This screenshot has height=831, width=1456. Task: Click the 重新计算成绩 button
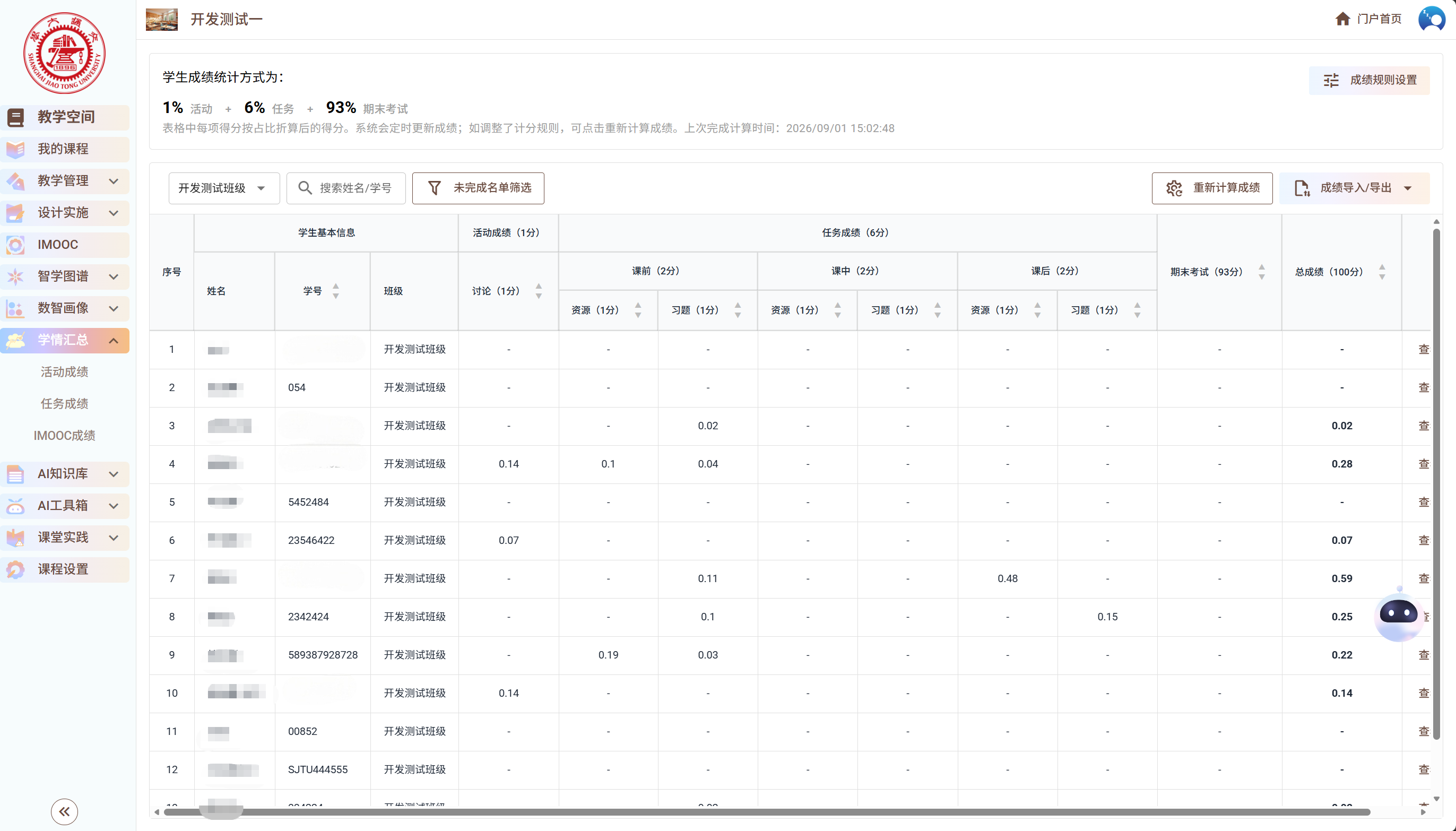coord(1212,188)
